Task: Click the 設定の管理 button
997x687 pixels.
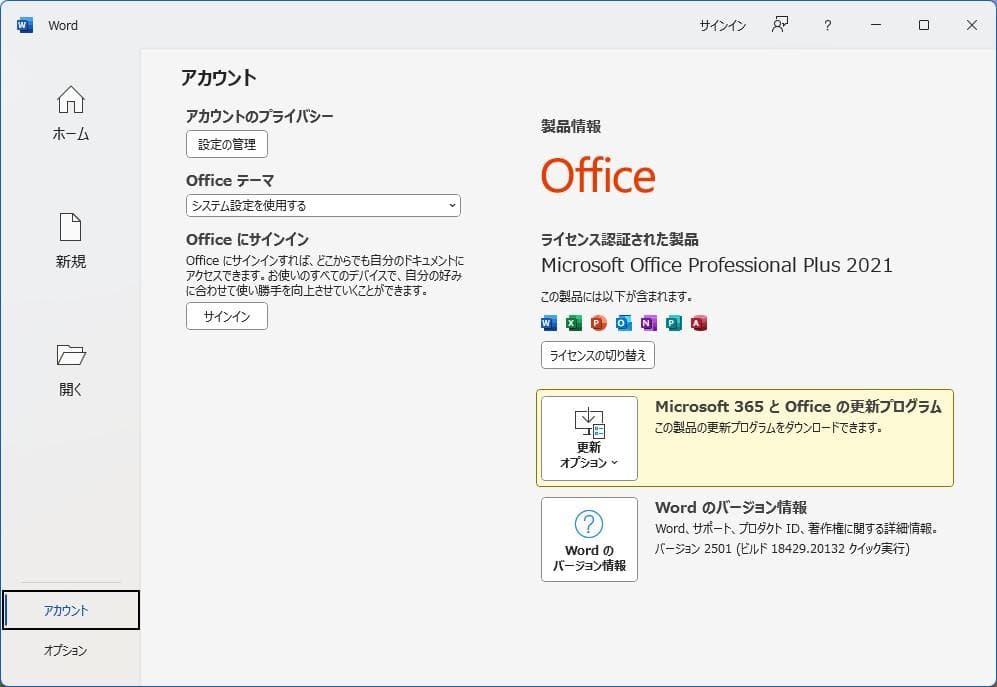Action: pos(226,144)
